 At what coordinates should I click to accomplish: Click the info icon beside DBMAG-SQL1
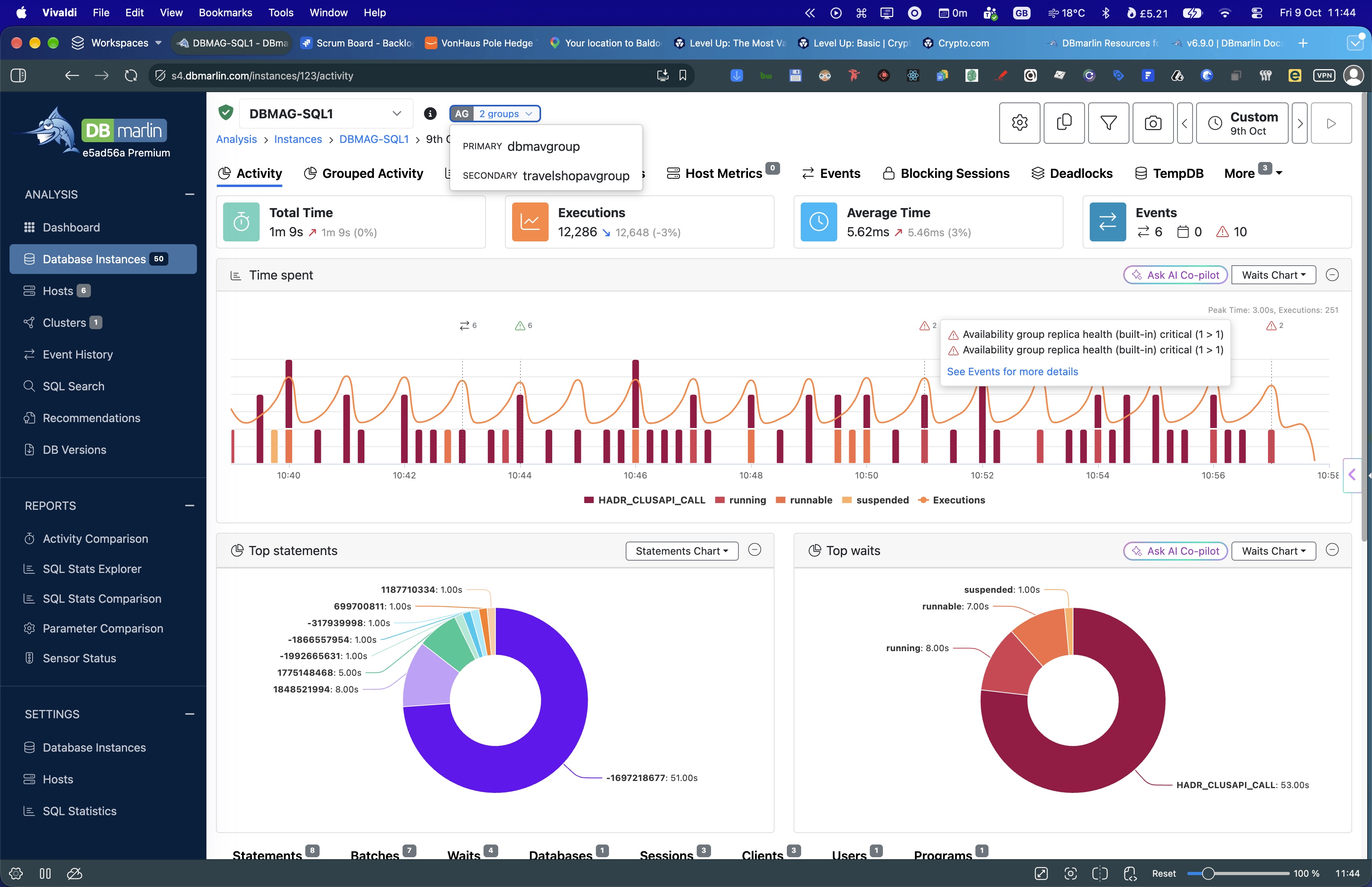pos(430,114)
